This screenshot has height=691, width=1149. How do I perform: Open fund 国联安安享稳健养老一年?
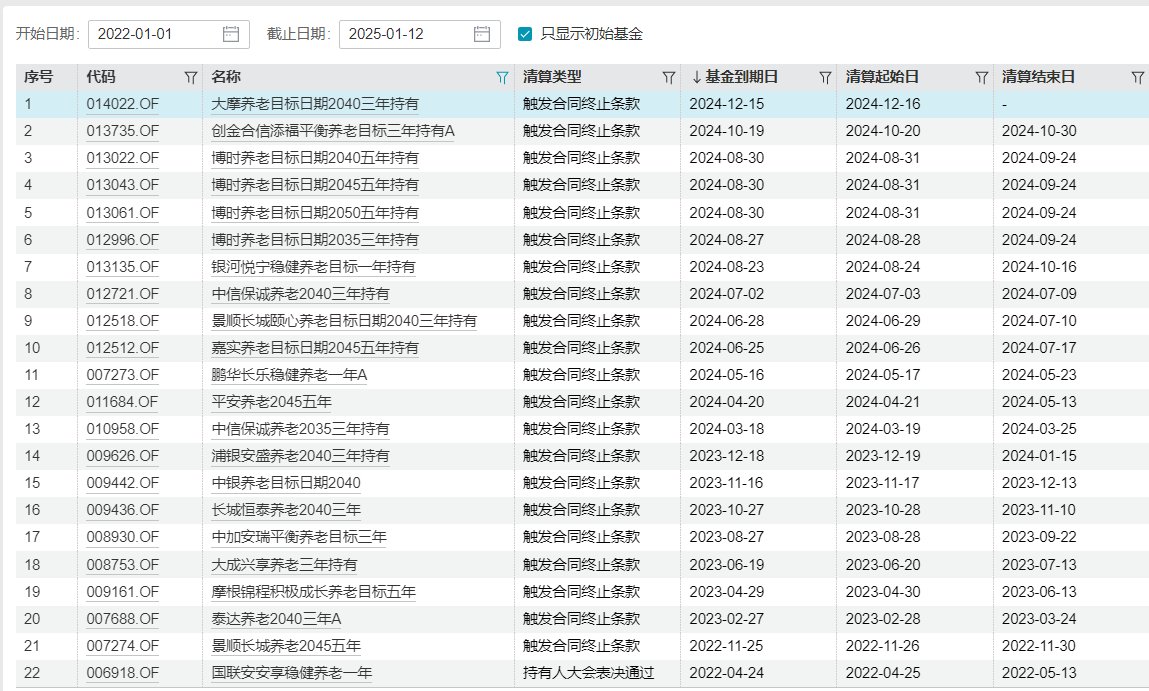click(x=292, y=673)
